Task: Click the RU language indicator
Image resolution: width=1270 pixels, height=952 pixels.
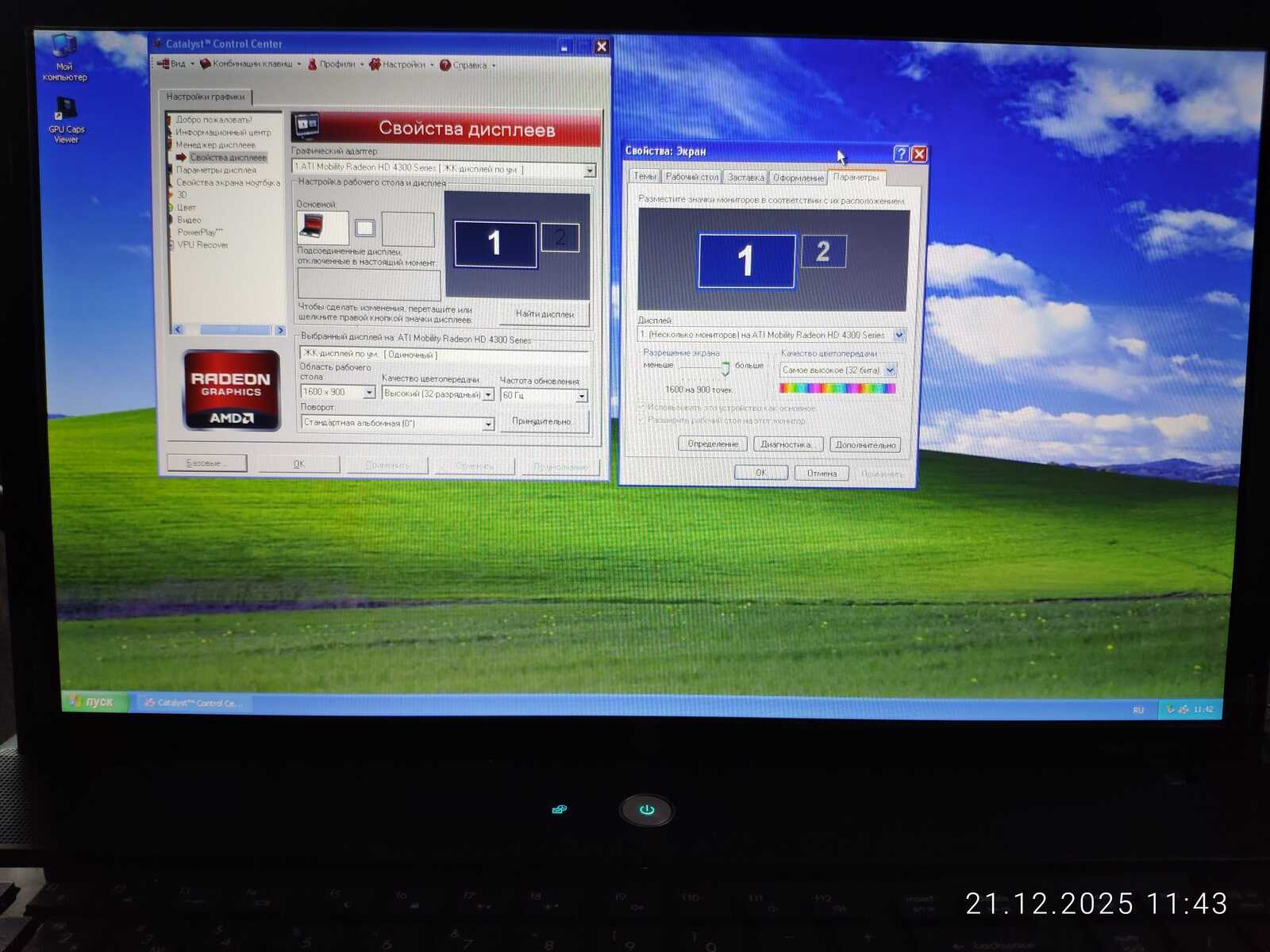Action: pyautogui.click(x=1138, y=709)
